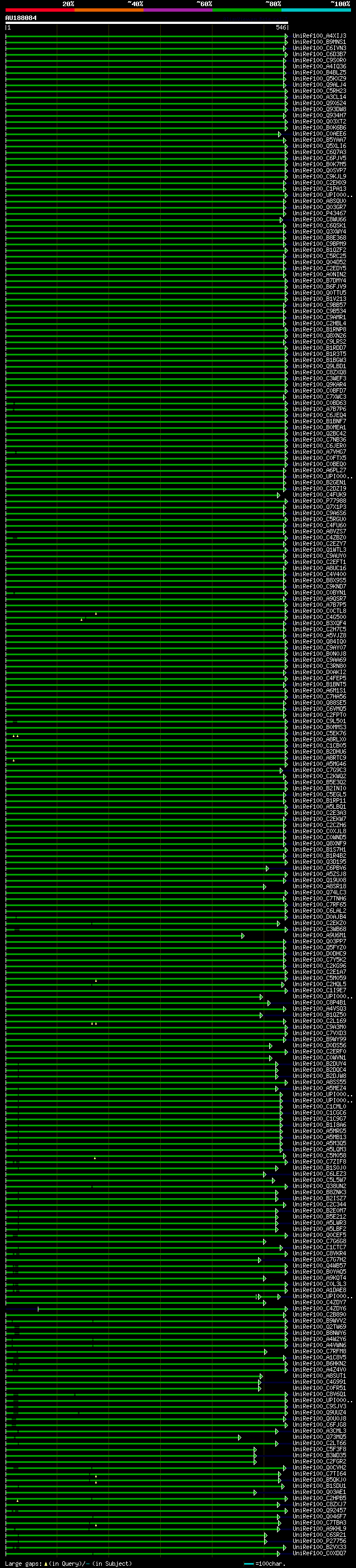
Task: Open hit UniRef100_B9MNS1
Action: pyautogui.click(x=319, y=42)
